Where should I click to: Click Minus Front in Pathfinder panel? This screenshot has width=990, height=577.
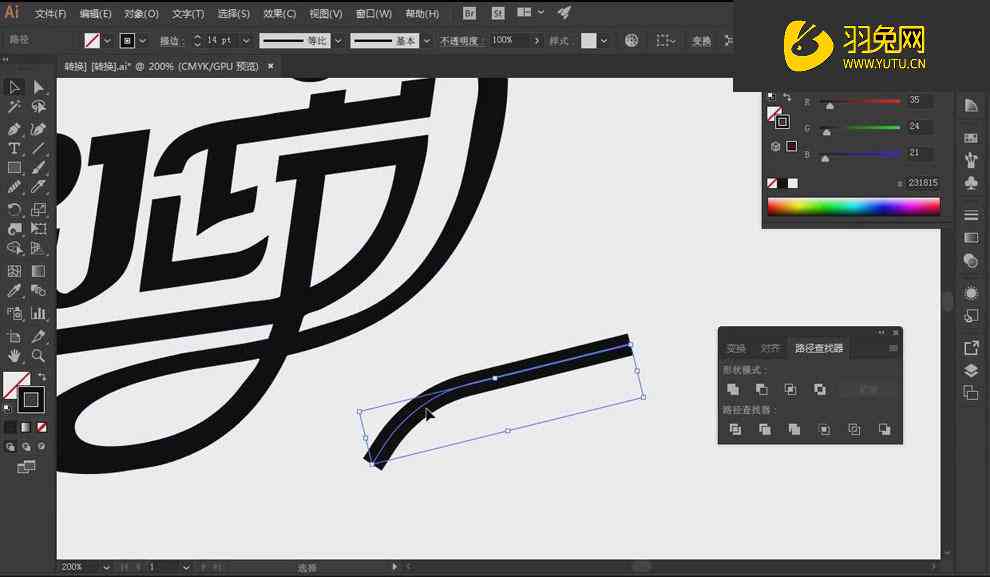click(x=762, y=390)
